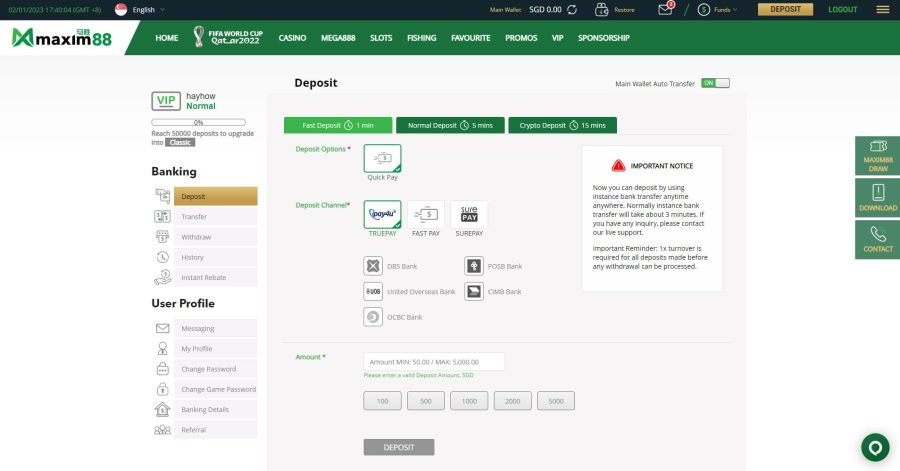
Task: Click the Instant Rebate hand icon
Action: tap(162, 277)
